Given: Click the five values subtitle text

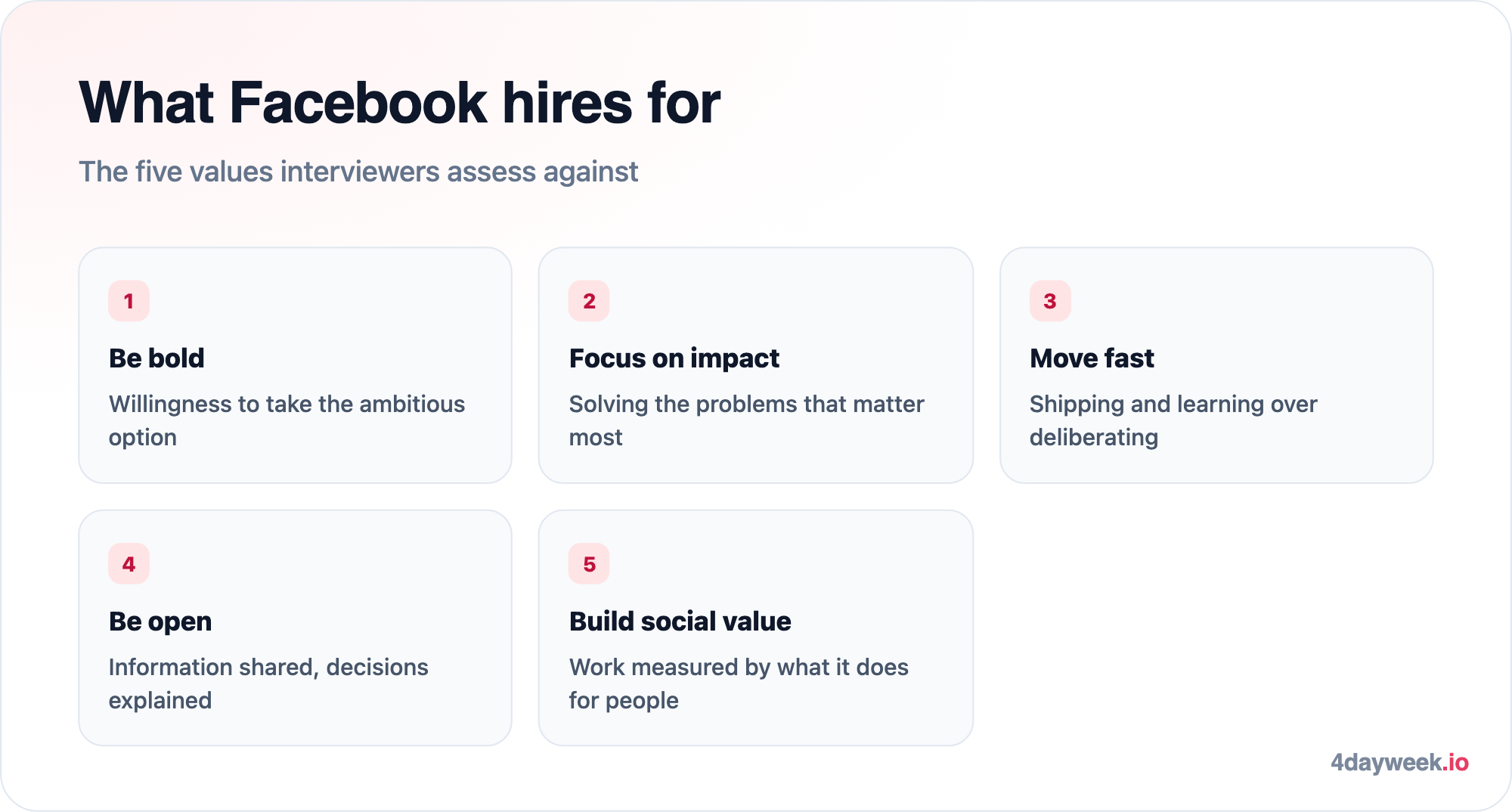Looking at the screenshot, I should point(358,172).
